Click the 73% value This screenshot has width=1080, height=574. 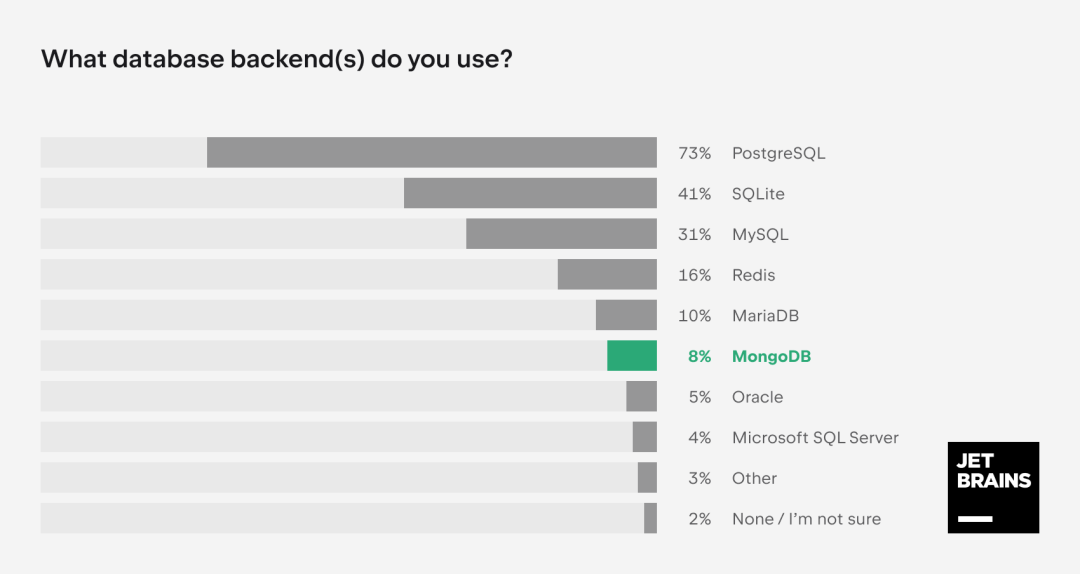694,153
